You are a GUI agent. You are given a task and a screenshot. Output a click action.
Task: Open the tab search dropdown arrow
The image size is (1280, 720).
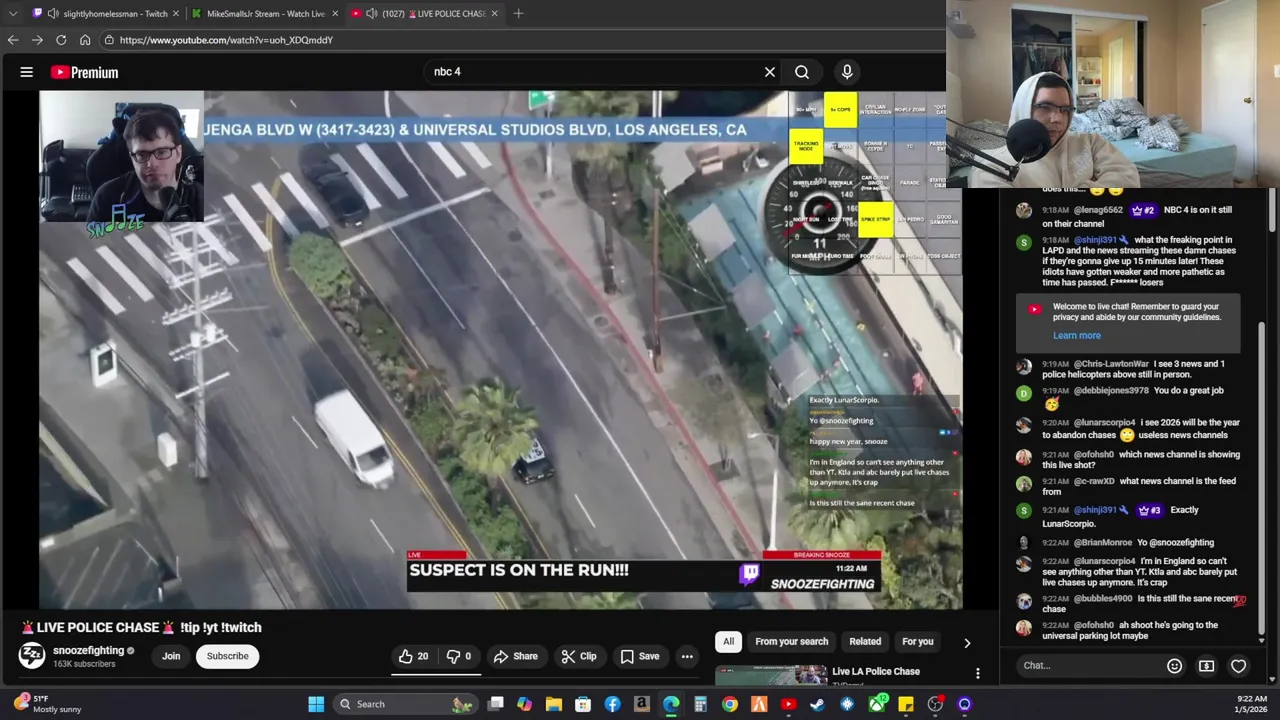[12, 13]
